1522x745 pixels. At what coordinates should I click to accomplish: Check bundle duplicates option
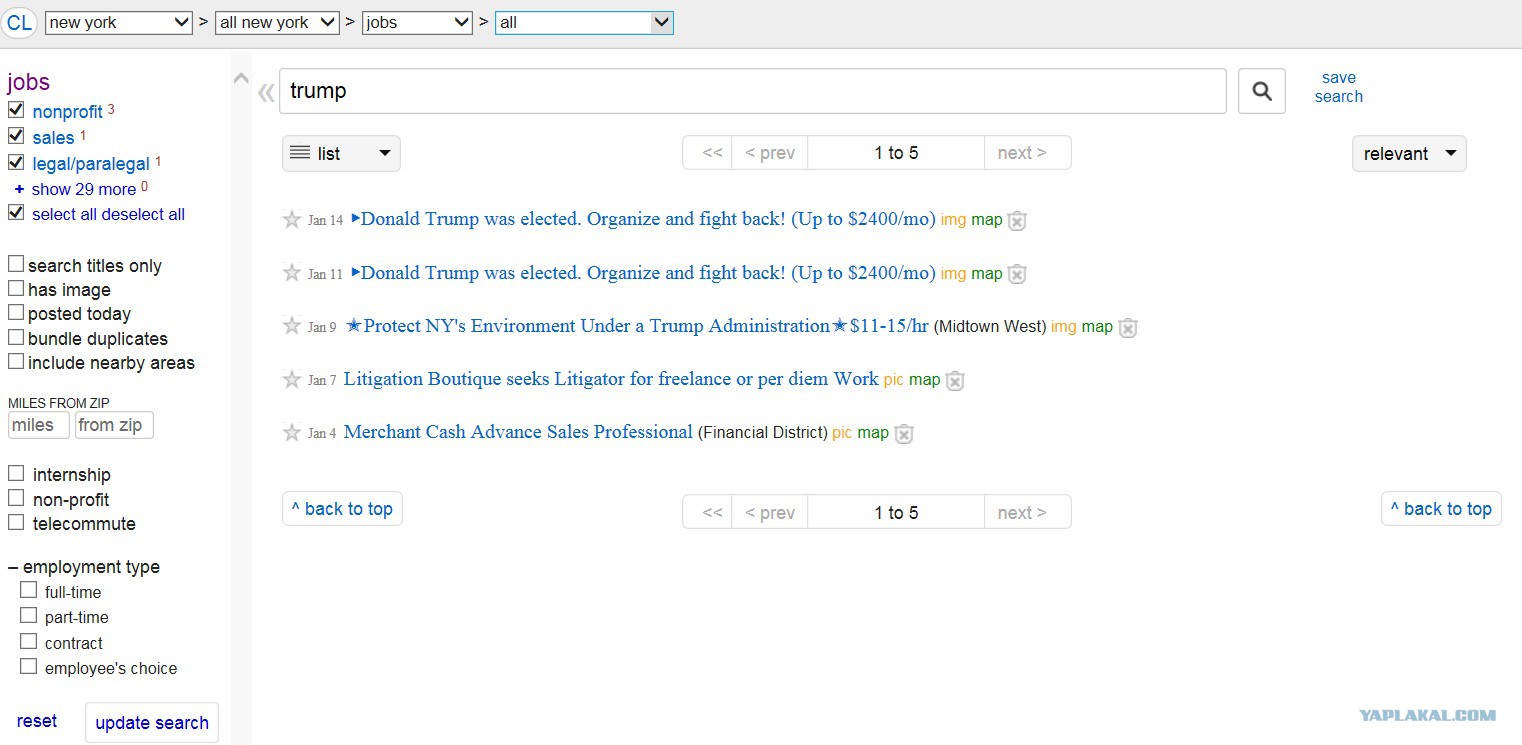point(16,337)
